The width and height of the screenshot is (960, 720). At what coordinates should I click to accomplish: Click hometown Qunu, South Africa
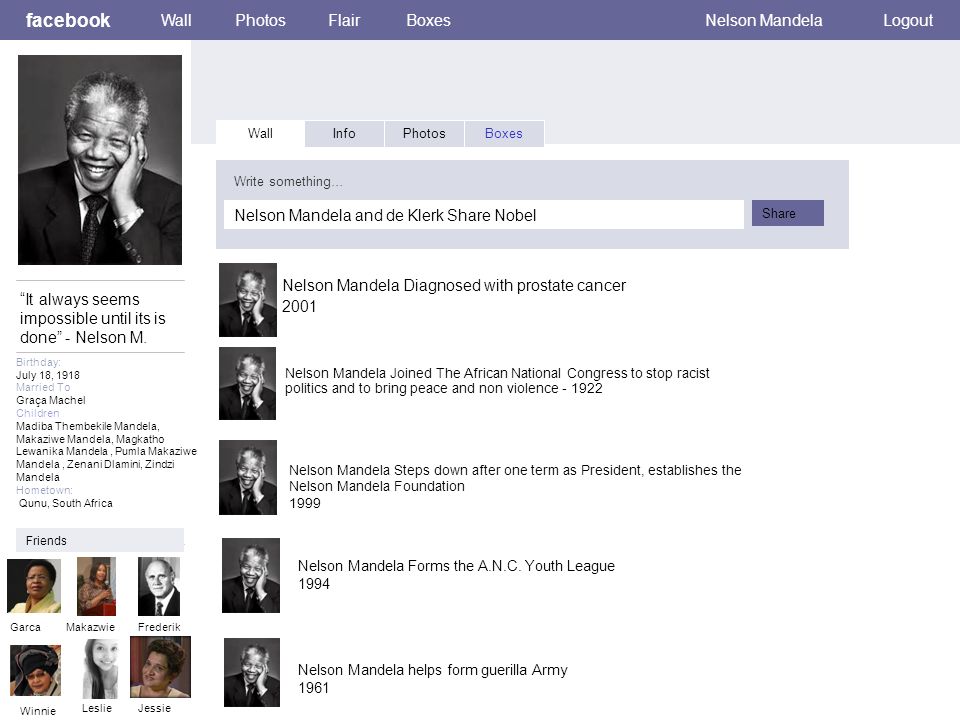[66, 503]
